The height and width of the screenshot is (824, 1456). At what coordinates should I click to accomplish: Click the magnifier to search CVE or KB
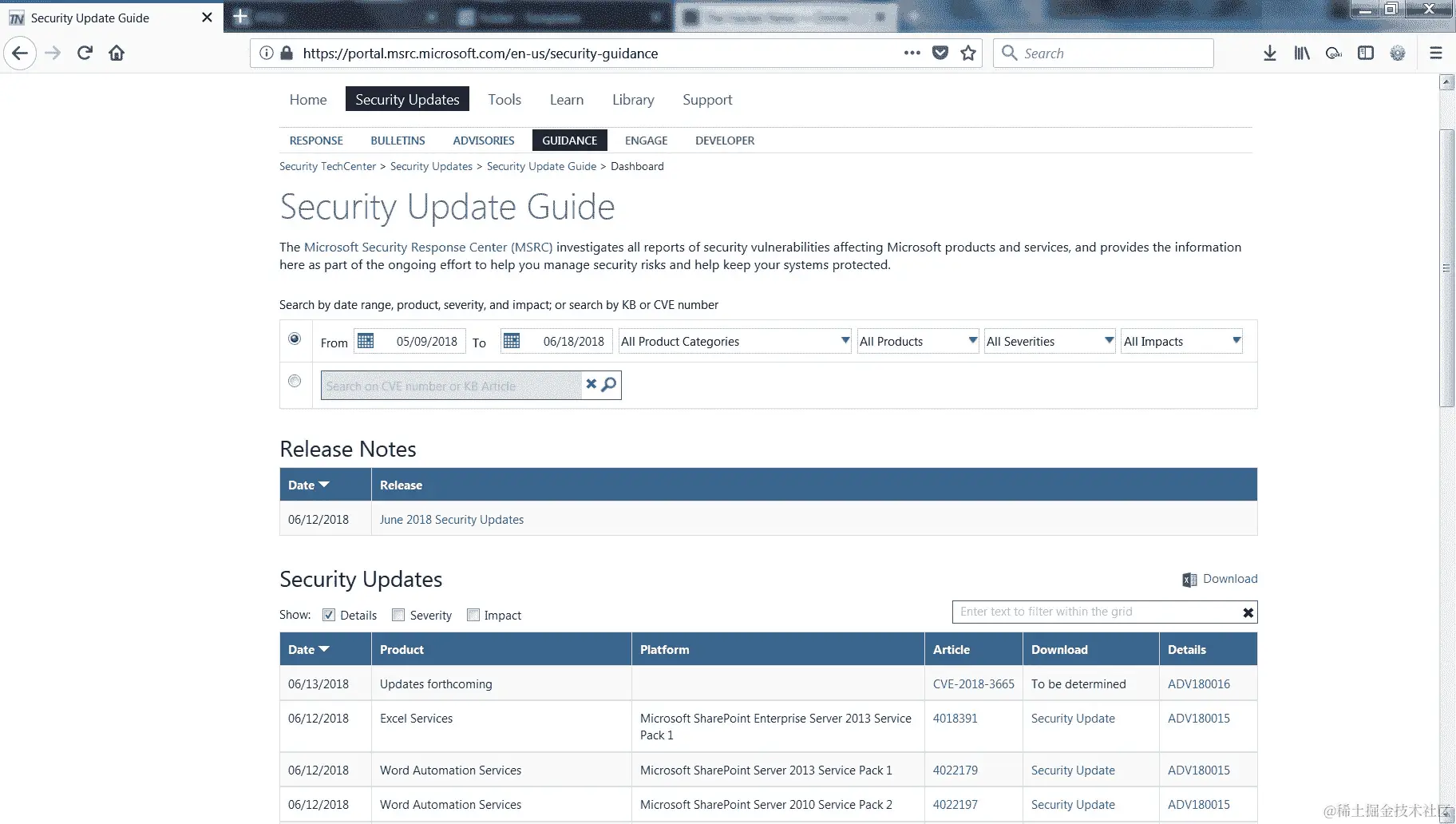click(x=609, y=384)
